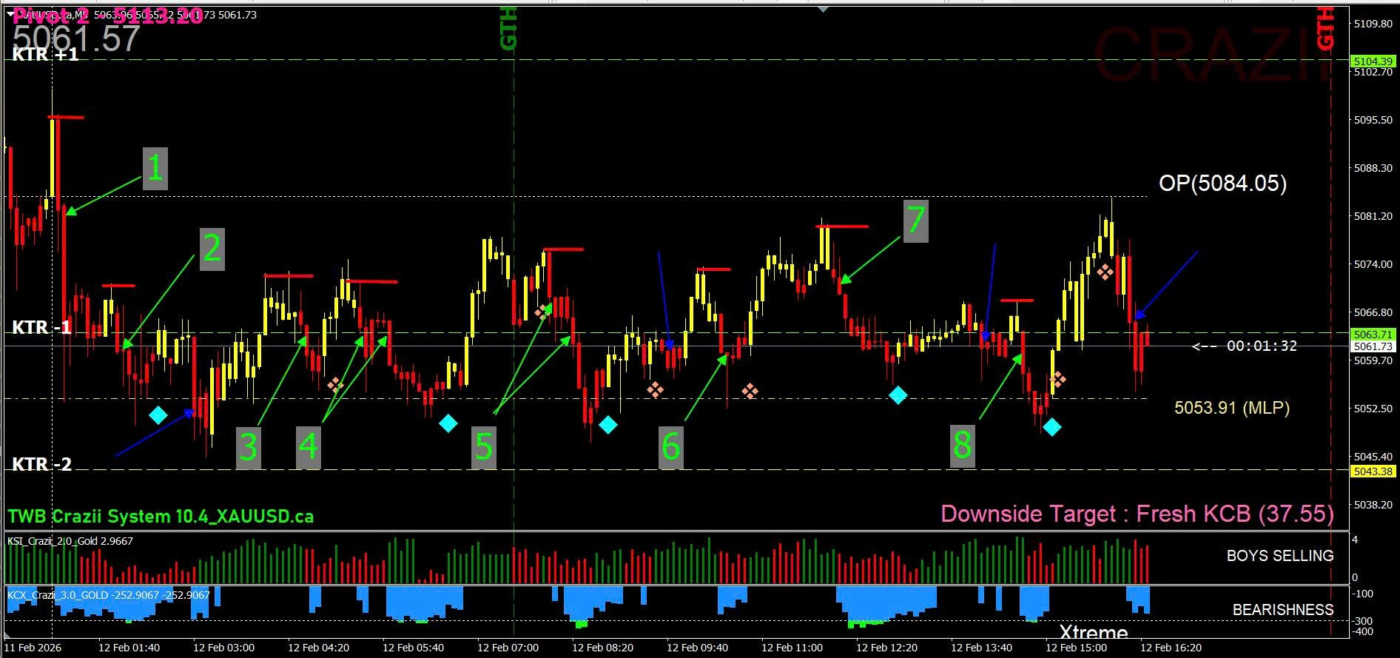Viewport: 1400px width, 658px height.
Task: Click the green number 1 annotation label
Action: tap(154, 169)
